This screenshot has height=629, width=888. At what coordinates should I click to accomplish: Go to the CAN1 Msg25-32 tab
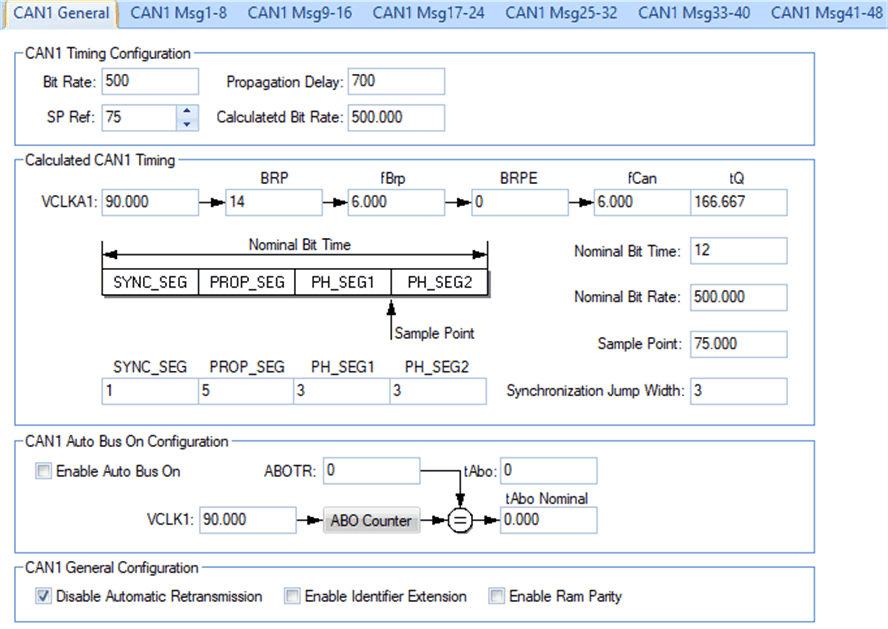click(x=561, y=13)
